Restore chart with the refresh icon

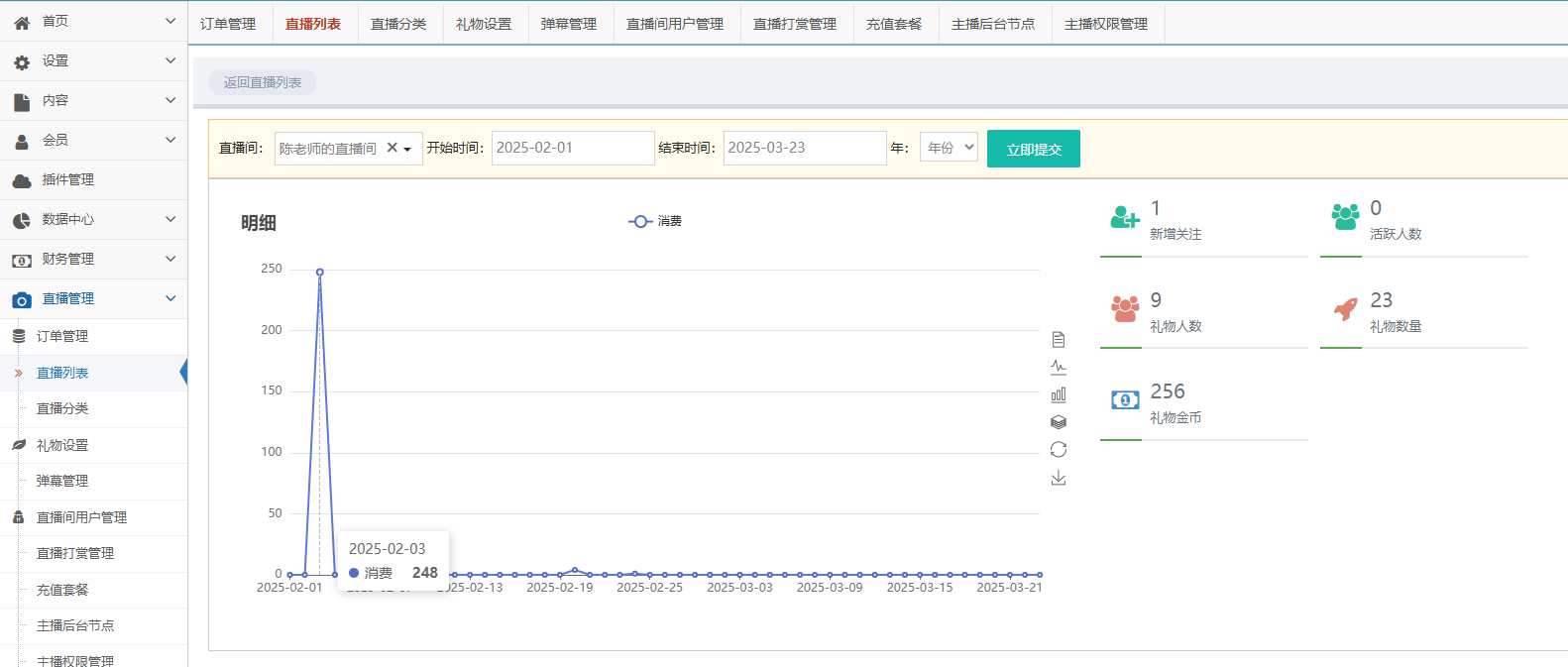pyautogui.click(x=1059, y=450)
